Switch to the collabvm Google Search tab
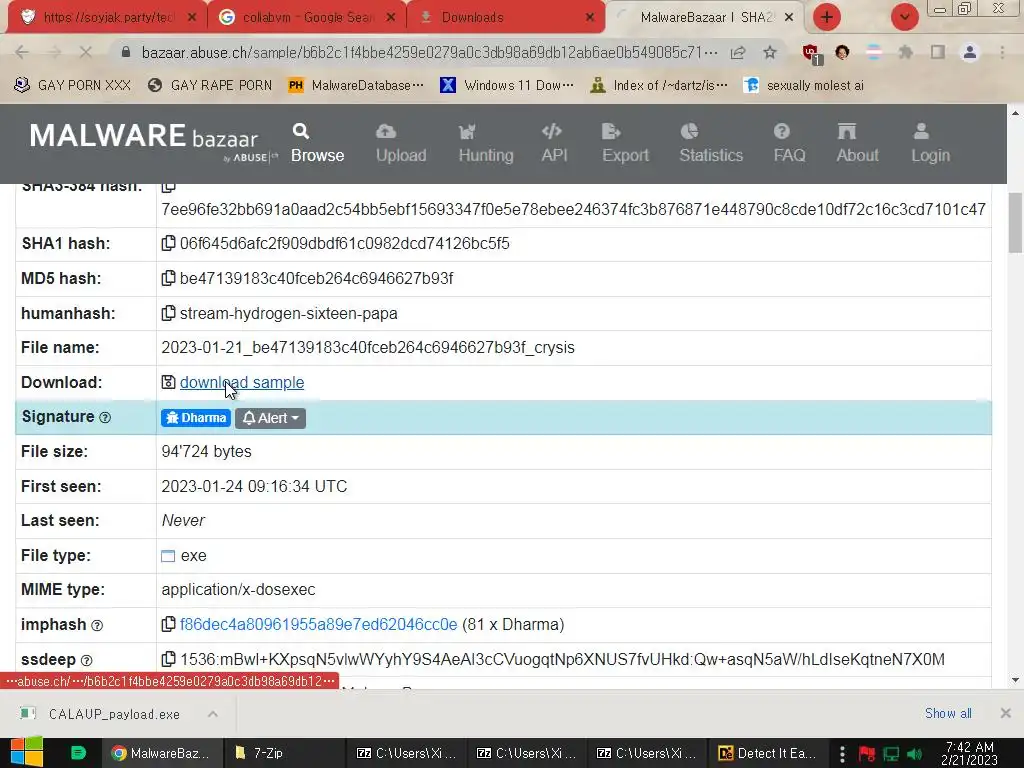The height and width of the screenshot is (768, 1024). pyautogui.click(x=307, y=18)
